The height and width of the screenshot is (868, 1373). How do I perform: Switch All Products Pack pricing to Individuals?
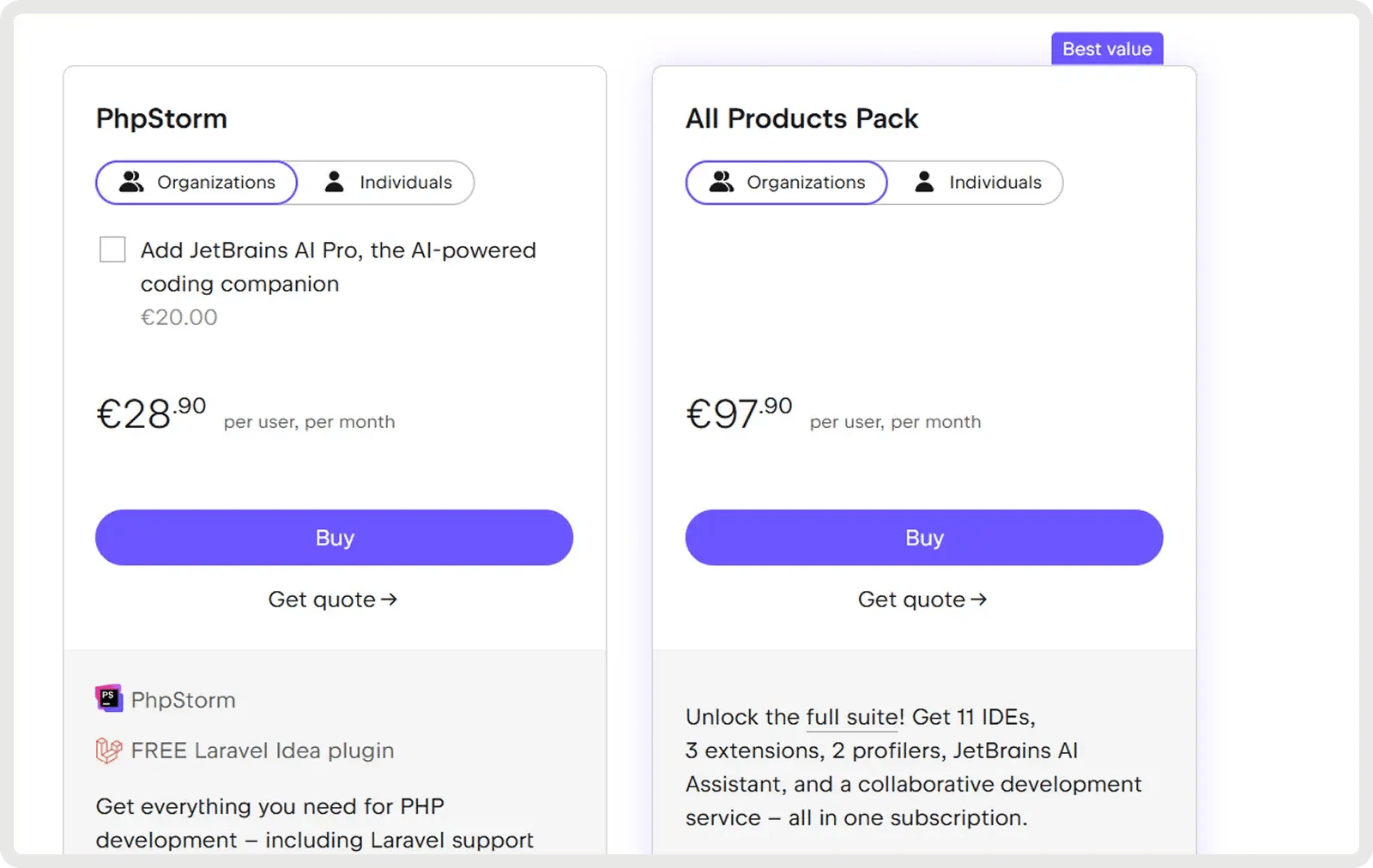(977, 183)
